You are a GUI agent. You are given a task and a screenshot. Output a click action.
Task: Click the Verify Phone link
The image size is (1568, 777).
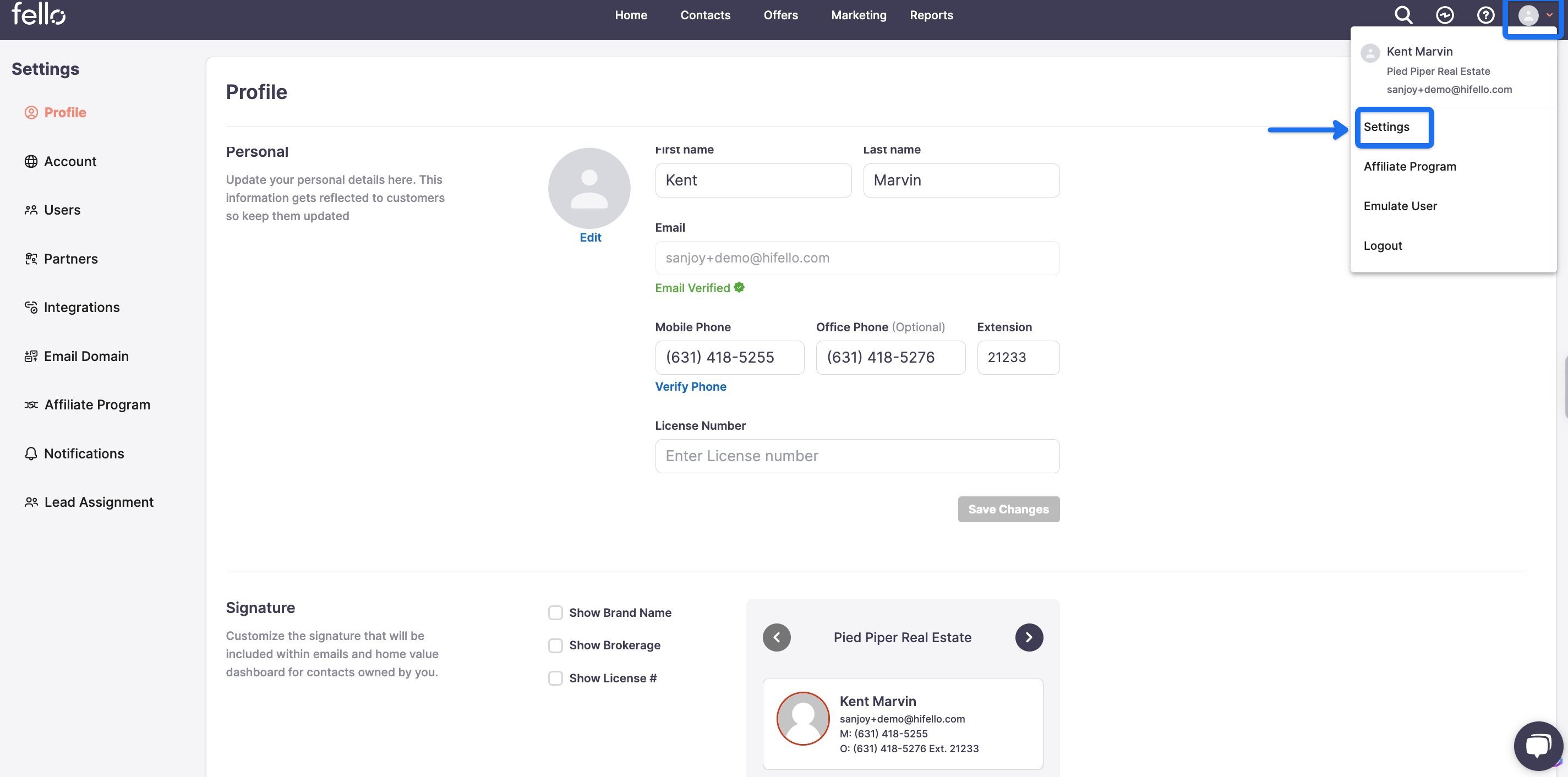691,387
